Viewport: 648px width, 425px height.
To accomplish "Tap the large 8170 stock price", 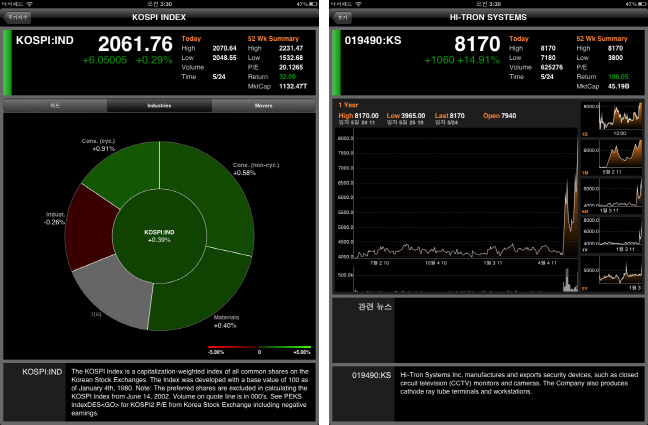I will 477,44.
